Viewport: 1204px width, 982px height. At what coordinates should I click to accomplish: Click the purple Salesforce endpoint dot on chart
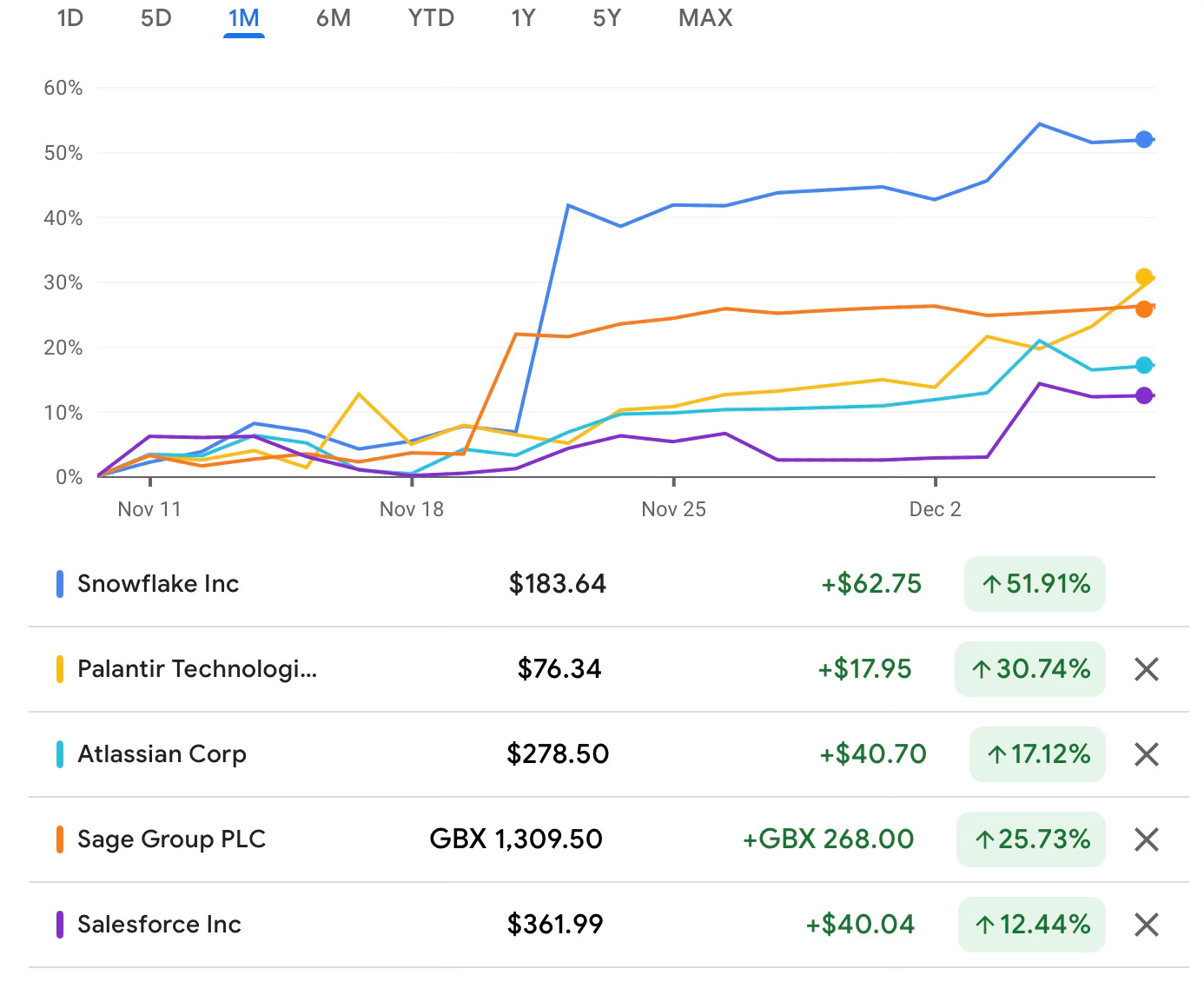1144,395
